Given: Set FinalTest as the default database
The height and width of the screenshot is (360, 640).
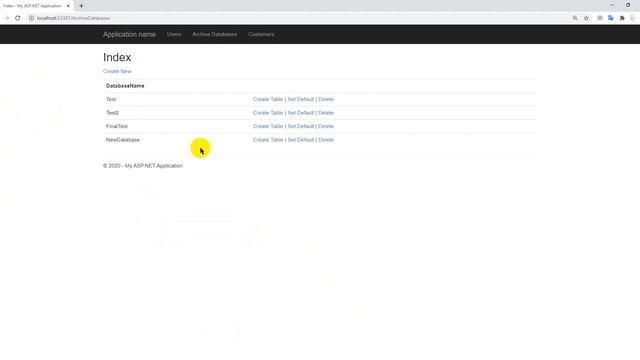Looking at the screenshot, I should click(x=301, y=126).
